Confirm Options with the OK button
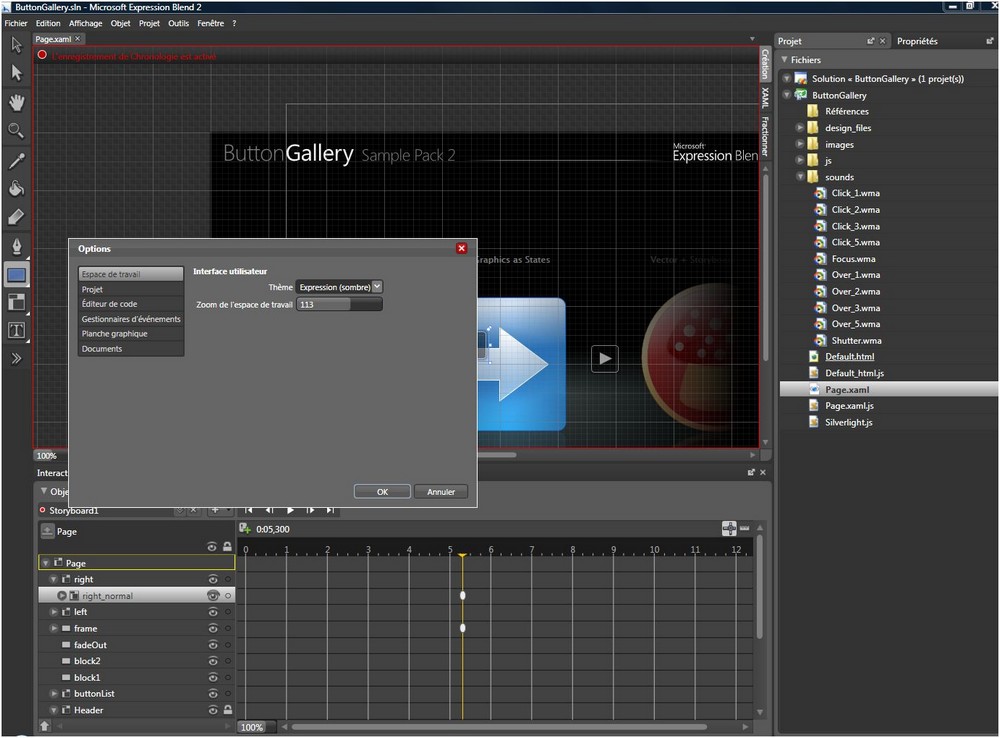Screen dimensions: 1000x738 382,492
